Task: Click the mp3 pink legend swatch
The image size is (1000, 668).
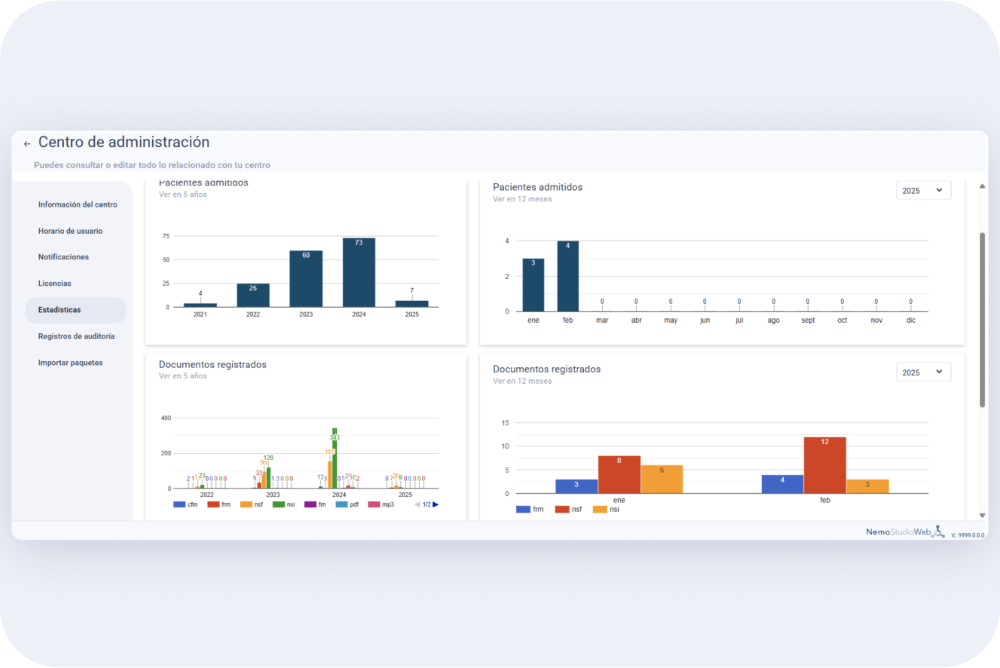Action: (374, 505)
